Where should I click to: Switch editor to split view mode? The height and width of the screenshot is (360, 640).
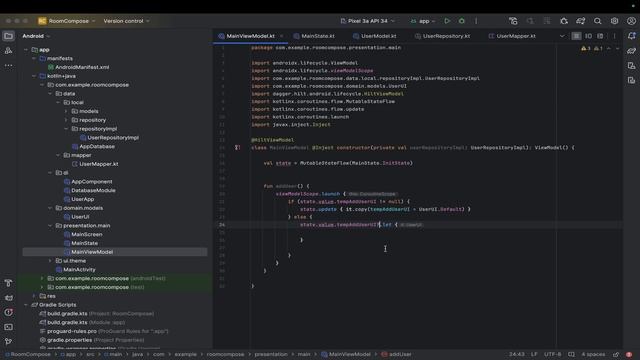588,36
